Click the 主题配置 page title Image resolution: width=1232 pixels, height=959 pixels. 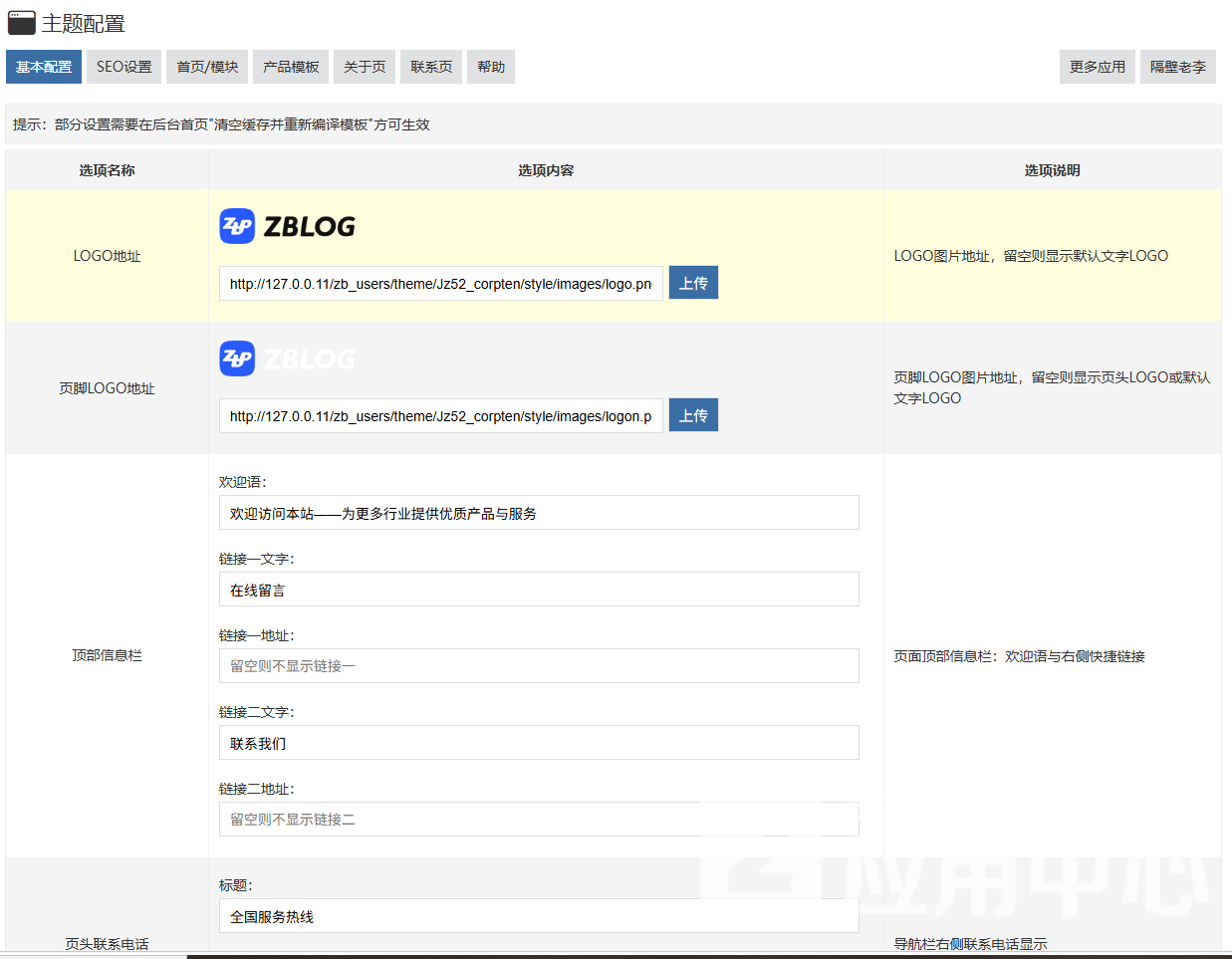(84, 24)
